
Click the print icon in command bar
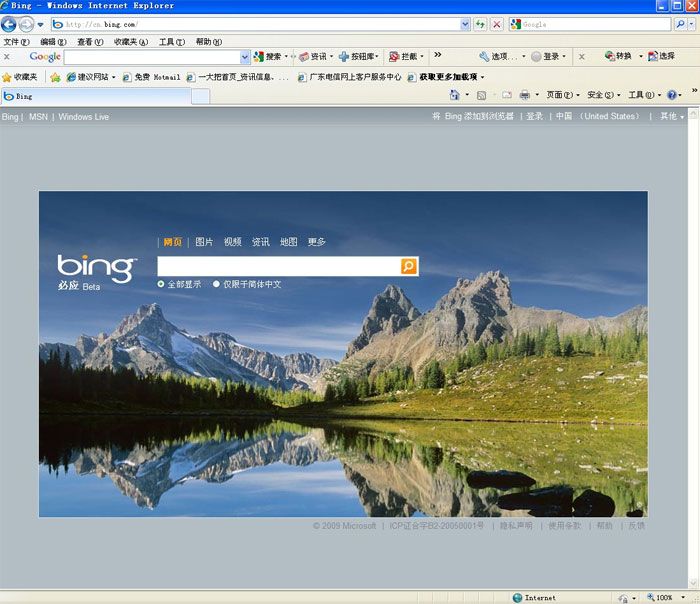(x=525, y=95)
